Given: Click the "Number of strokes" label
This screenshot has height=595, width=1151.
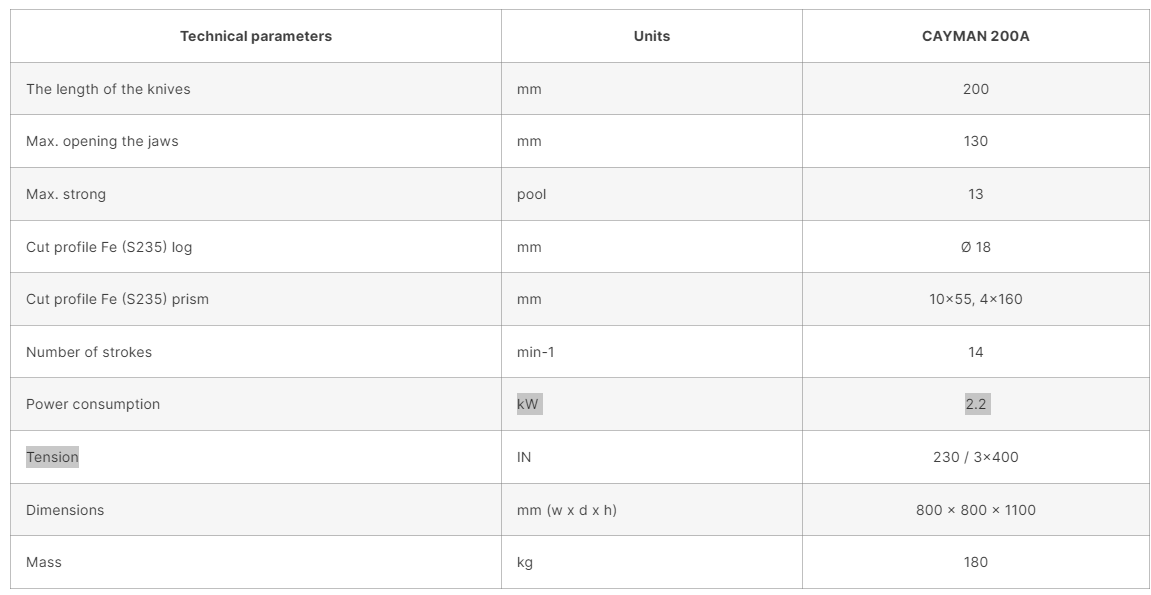Looking at the screenshot, I should pyautogui.click(x=89, y=352).
